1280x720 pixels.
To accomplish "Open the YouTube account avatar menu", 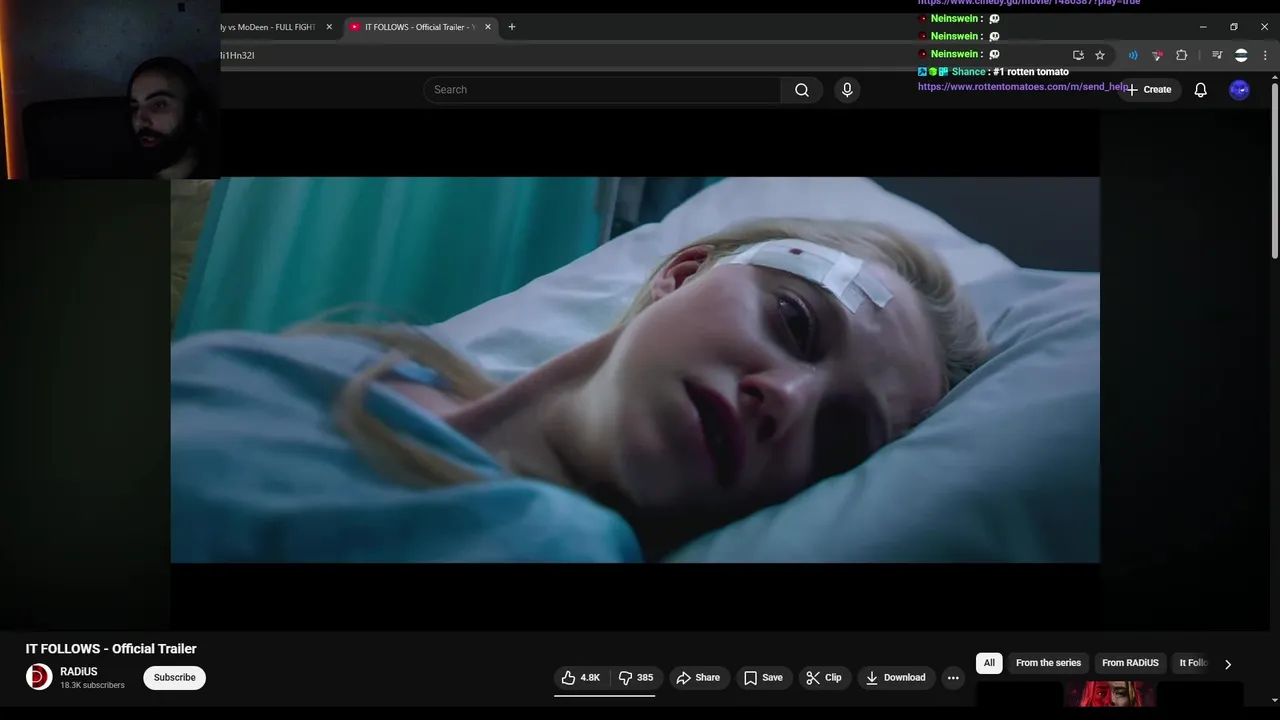I will click(1239, 90).
